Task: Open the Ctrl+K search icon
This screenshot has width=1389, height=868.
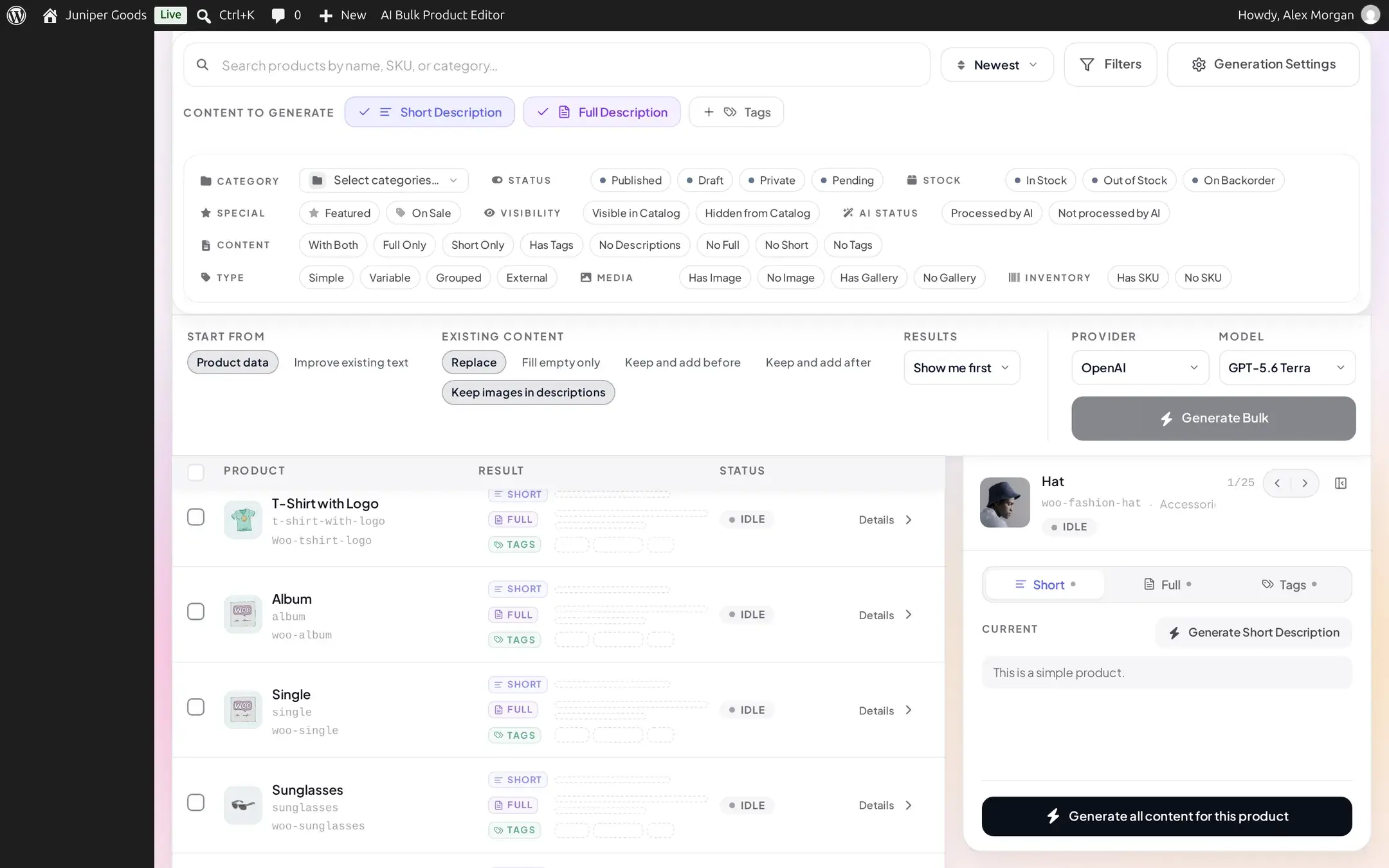Action: coord(204,15)
